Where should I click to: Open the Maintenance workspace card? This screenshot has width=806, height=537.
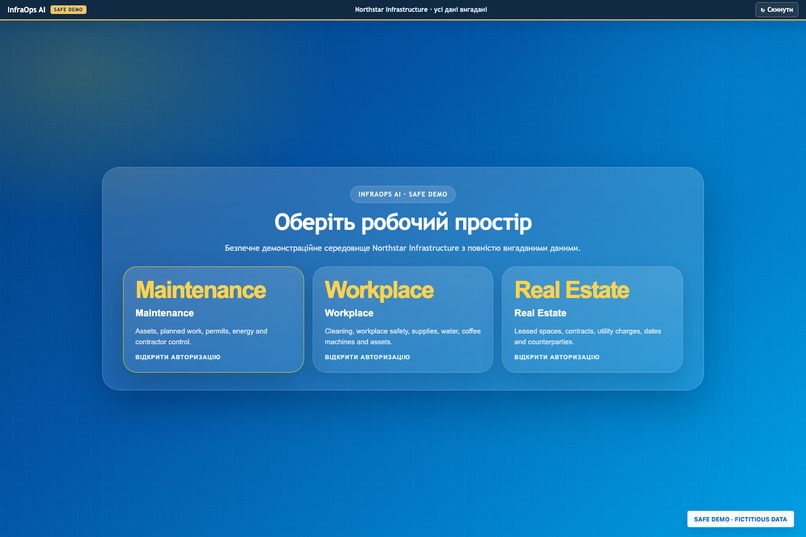tap(213, 319)
